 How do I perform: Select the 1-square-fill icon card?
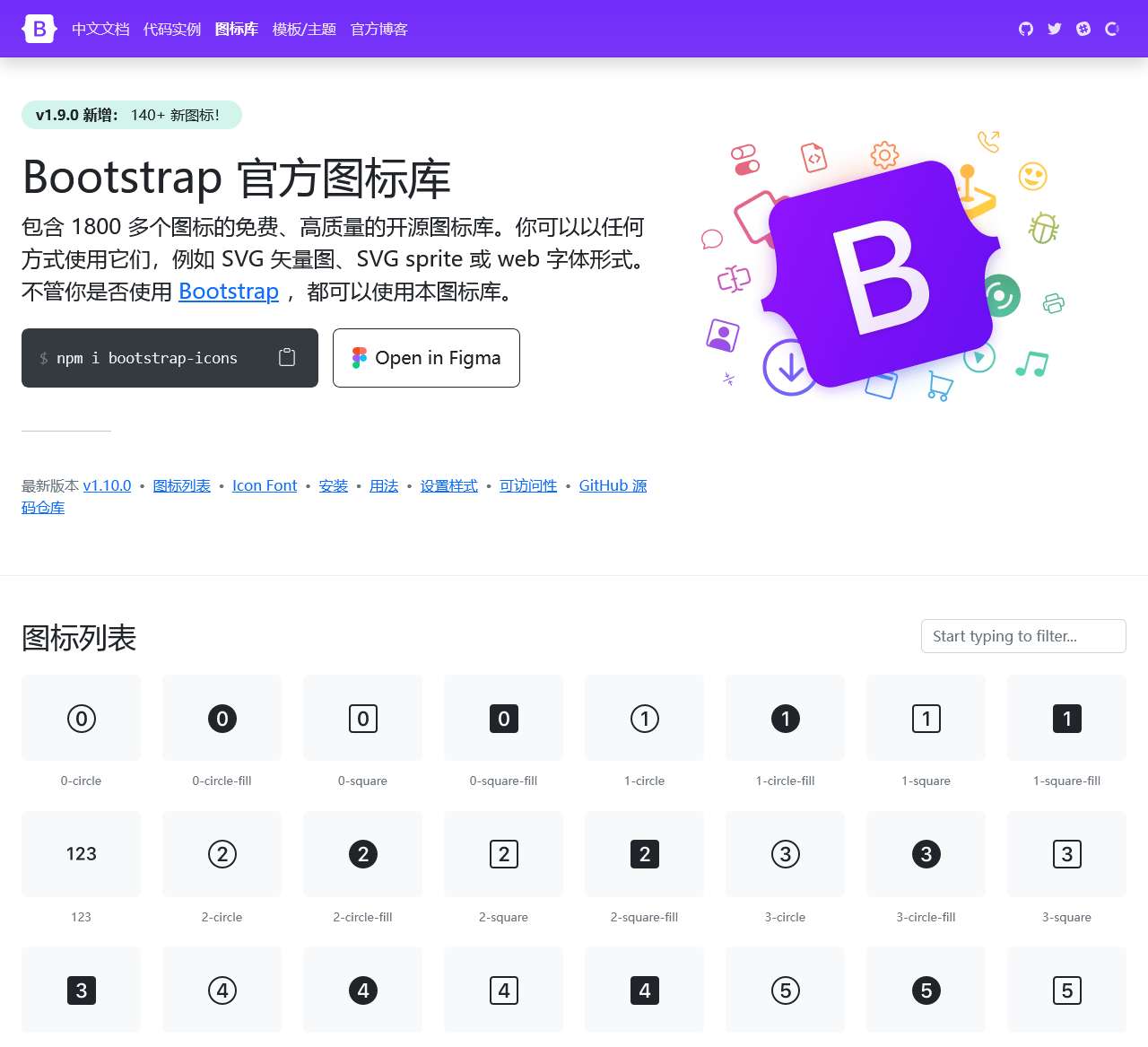[1067, 733]
